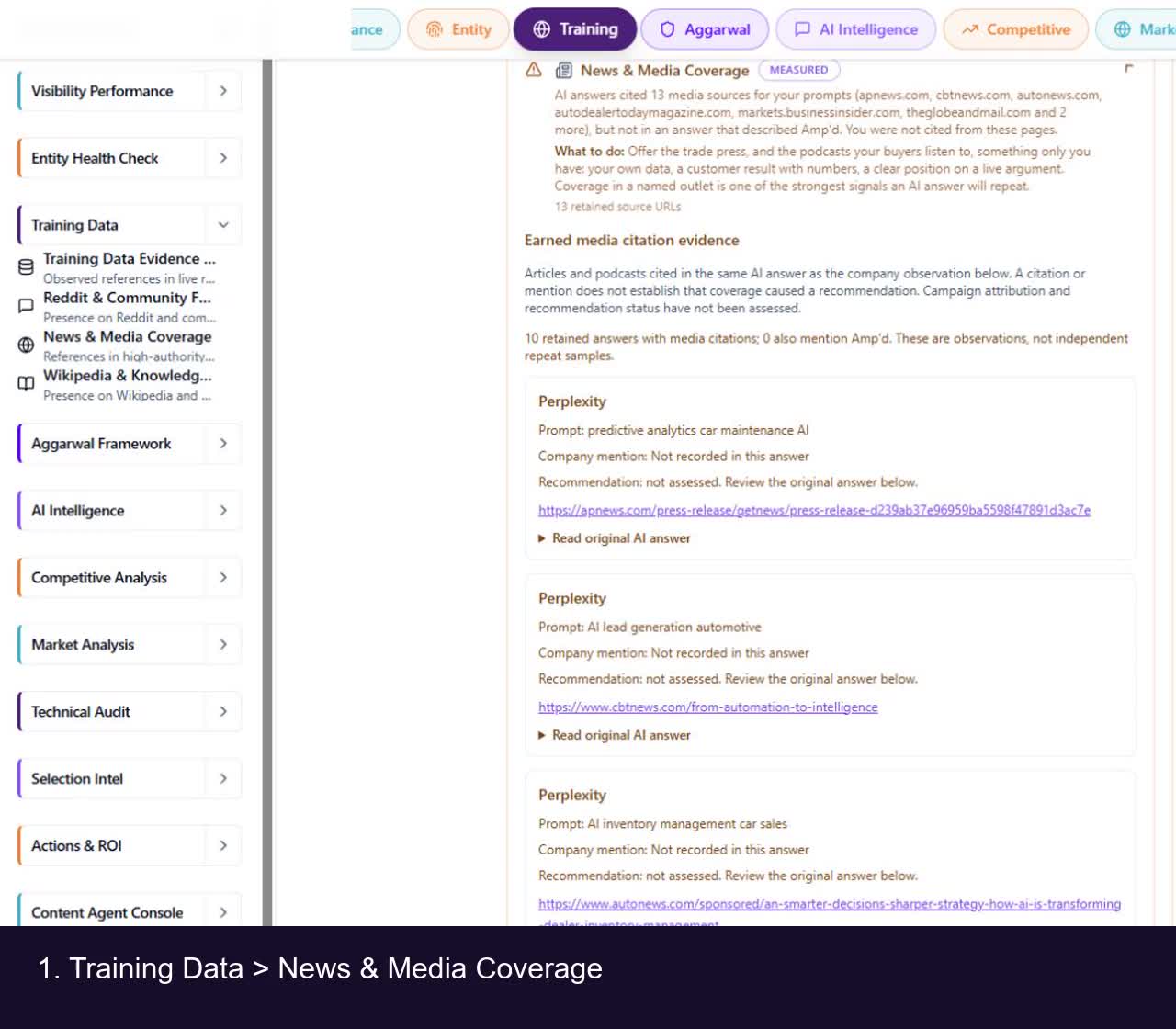Click database icon beside Training Data Evidence
Image resolution: width=1176 pixels, height=1029 pixels.
point(26,267)
